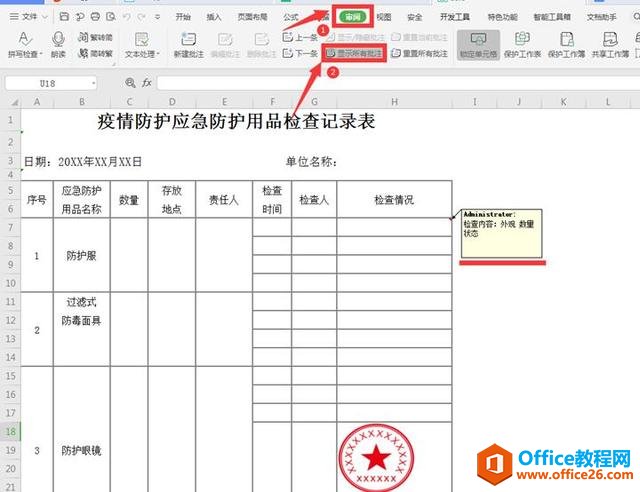Click inside the formula bar input
The image size is (640, 492).
pyautogui.click(x=398, y=83)
